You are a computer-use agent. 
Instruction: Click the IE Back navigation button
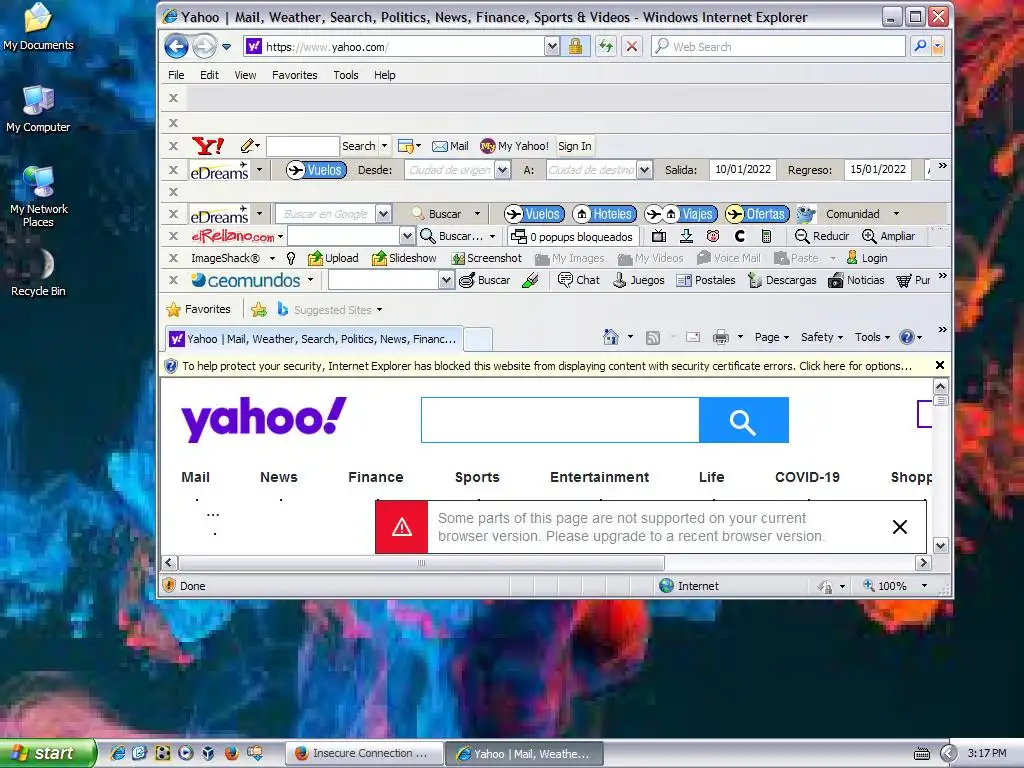pos(176,46)
